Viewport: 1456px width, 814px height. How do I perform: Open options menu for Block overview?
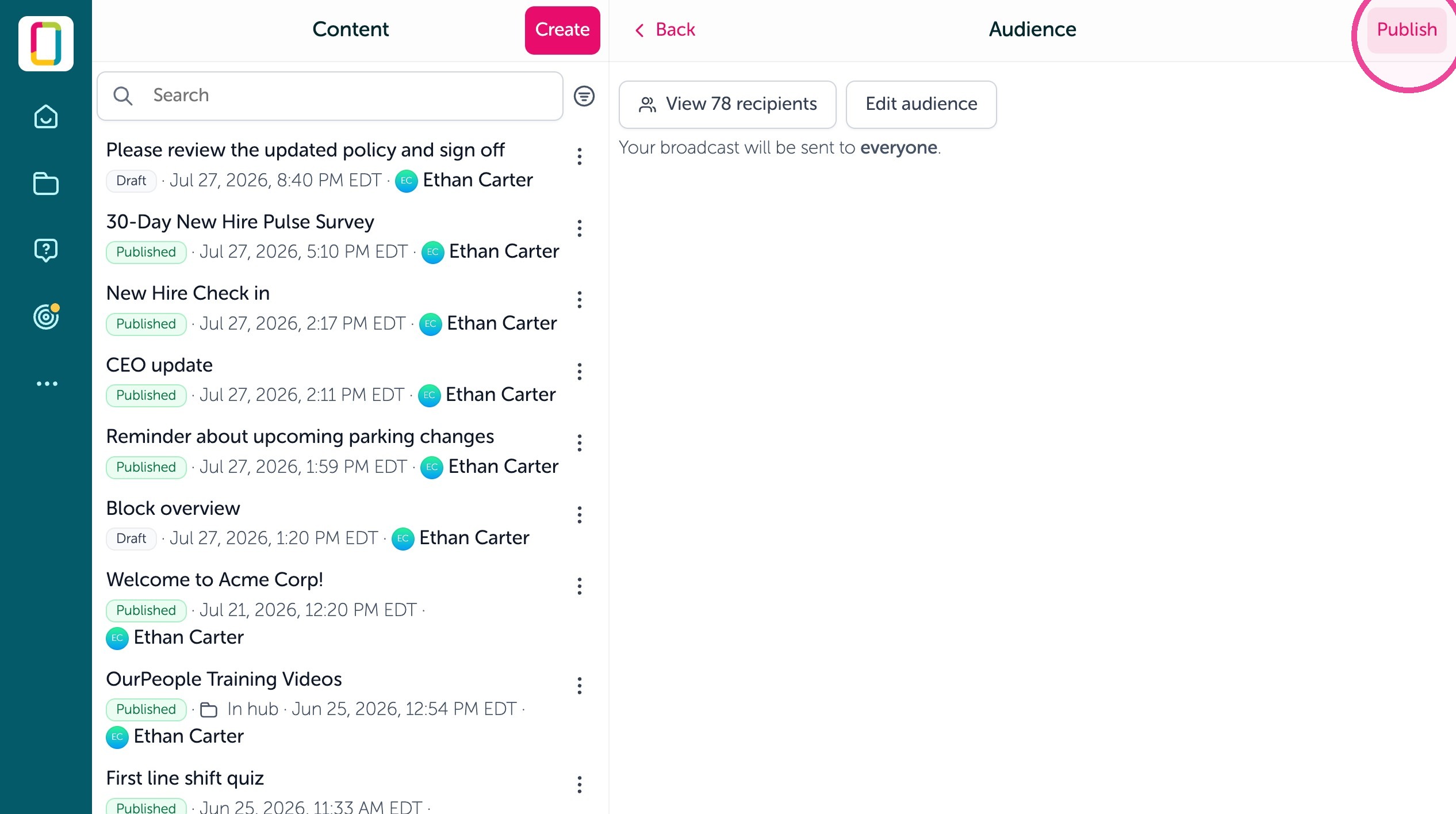coord(579,515)
